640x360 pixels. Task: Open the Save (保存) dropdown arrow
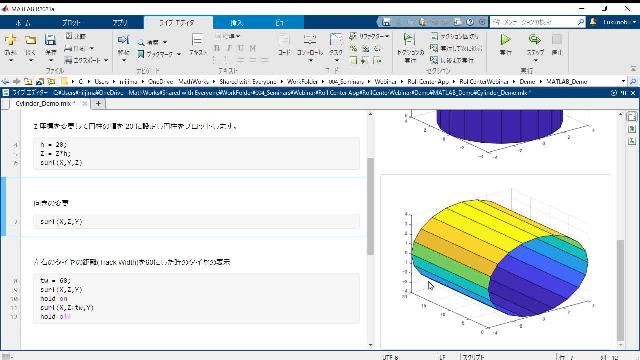click(51, 60)
